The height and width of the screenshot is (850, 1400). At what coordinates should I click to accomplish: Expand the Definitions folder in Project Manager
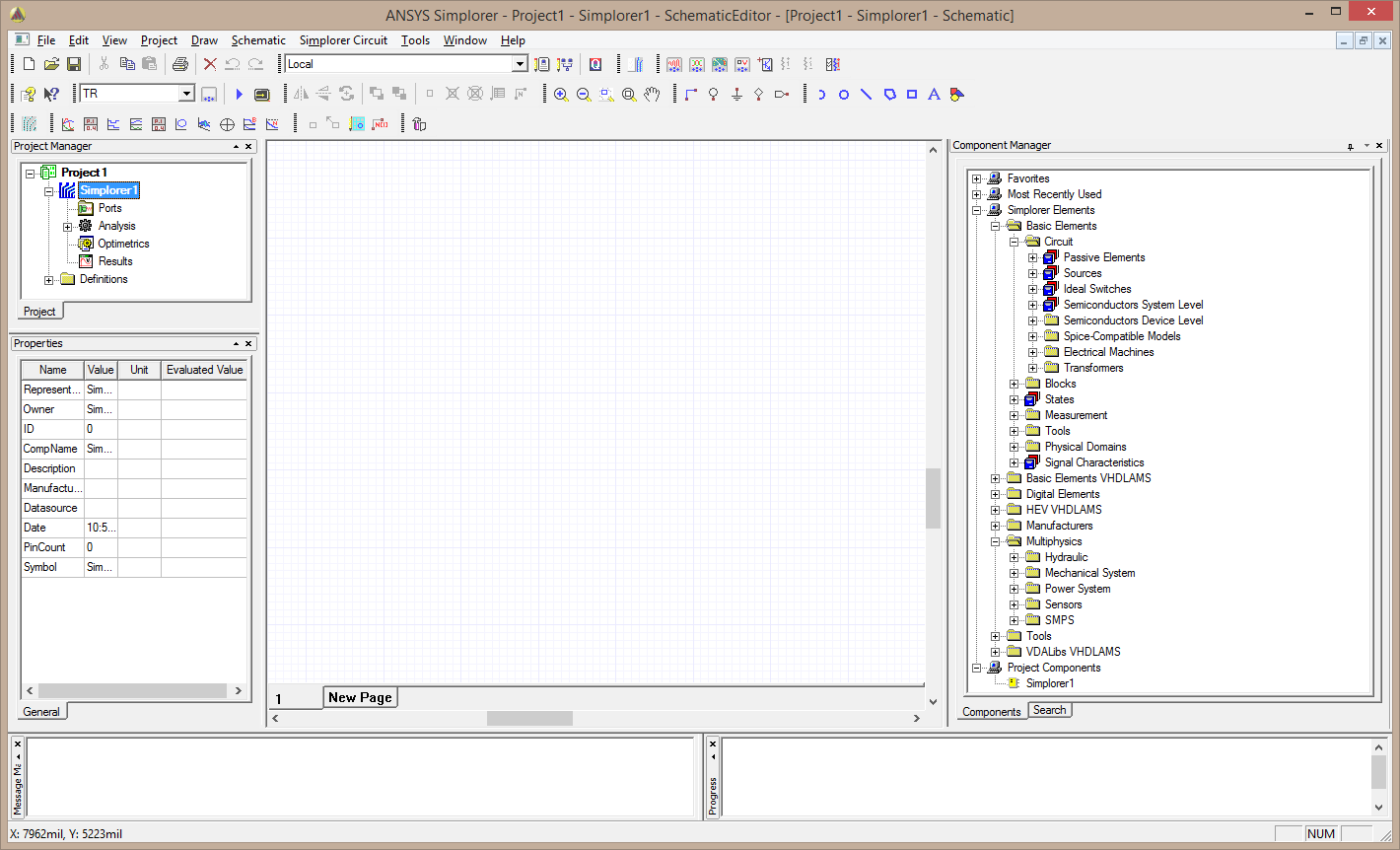[x=49, y=280]
